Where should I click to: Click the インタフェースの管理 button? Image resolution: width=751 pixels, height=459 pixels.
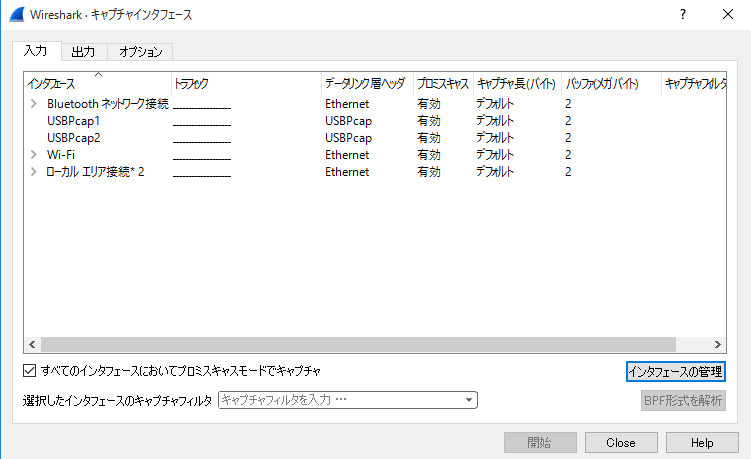[x=676, y=372]
